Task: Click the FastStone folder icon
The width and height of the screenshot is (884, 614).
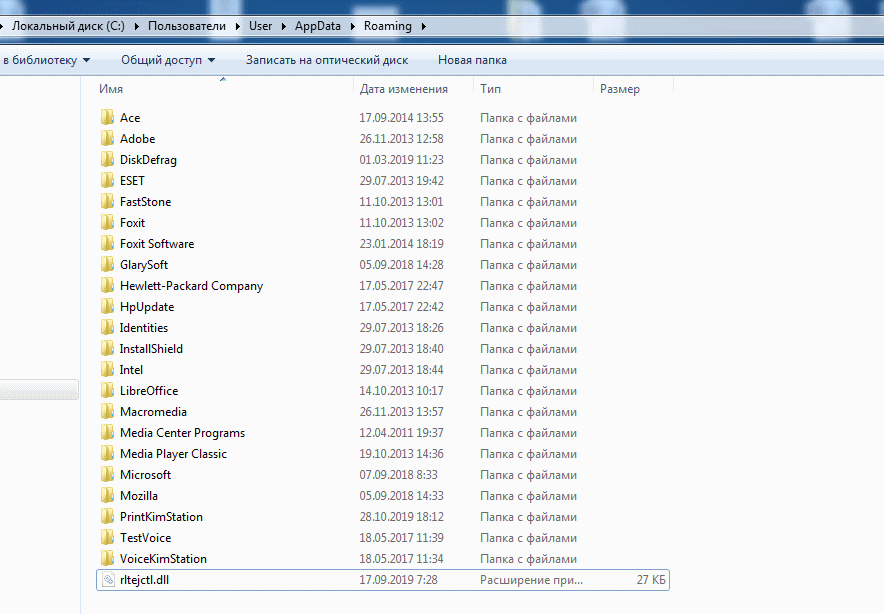Action: [107, 201]
